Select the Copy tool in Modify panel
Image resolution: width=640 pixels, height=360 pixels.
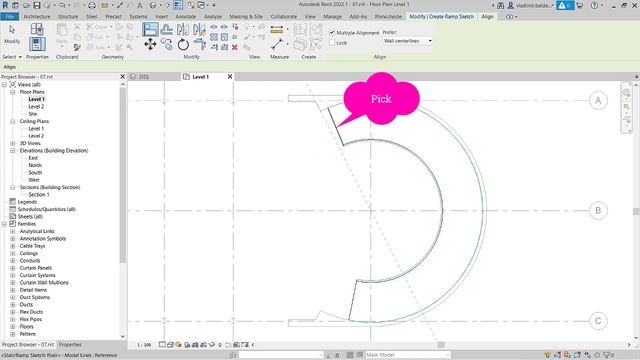167,44
